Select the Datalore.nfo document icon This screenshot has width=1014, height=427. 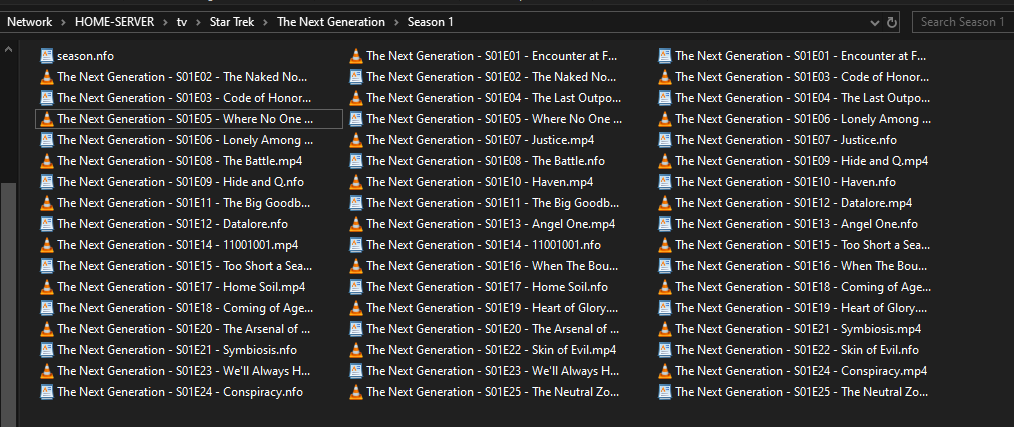(x=46, y=224)
